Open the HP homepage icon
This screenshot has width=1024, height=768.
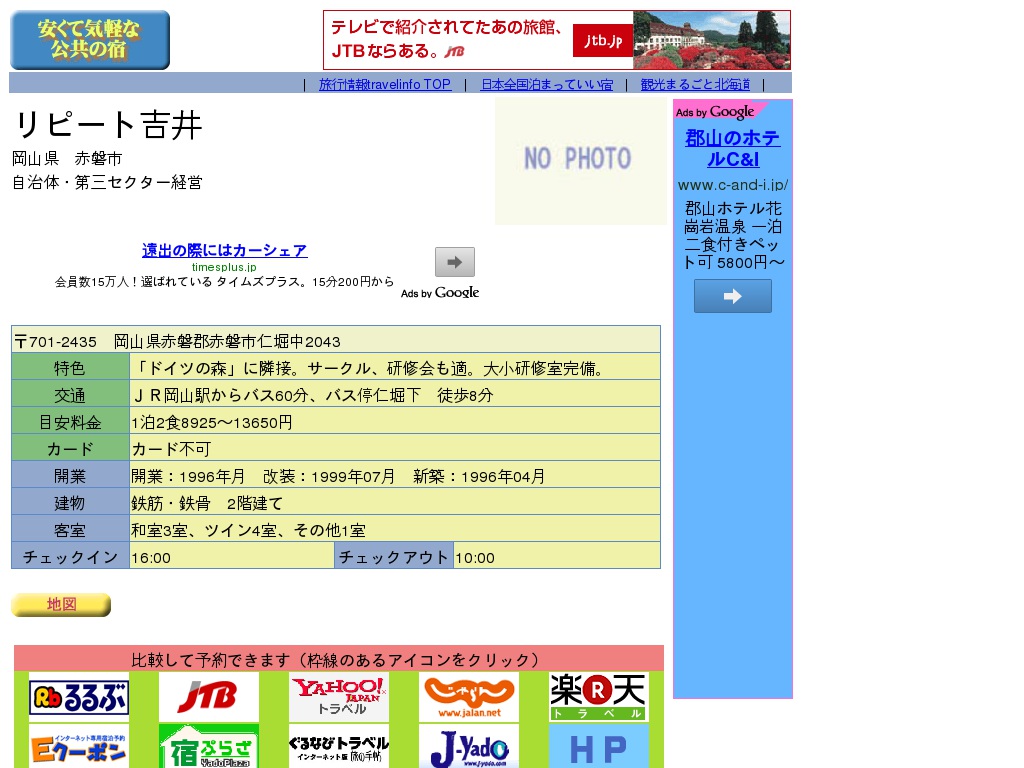point(599,746)
